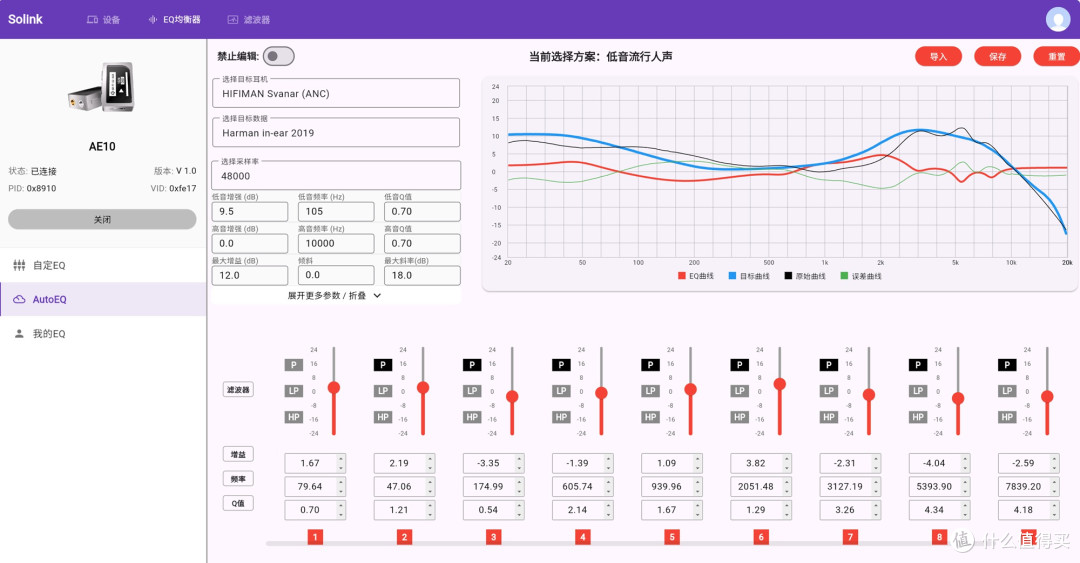1080x563 pixels.
Task: Select HP filter type for band 1
Action: (x=293, y=417)
